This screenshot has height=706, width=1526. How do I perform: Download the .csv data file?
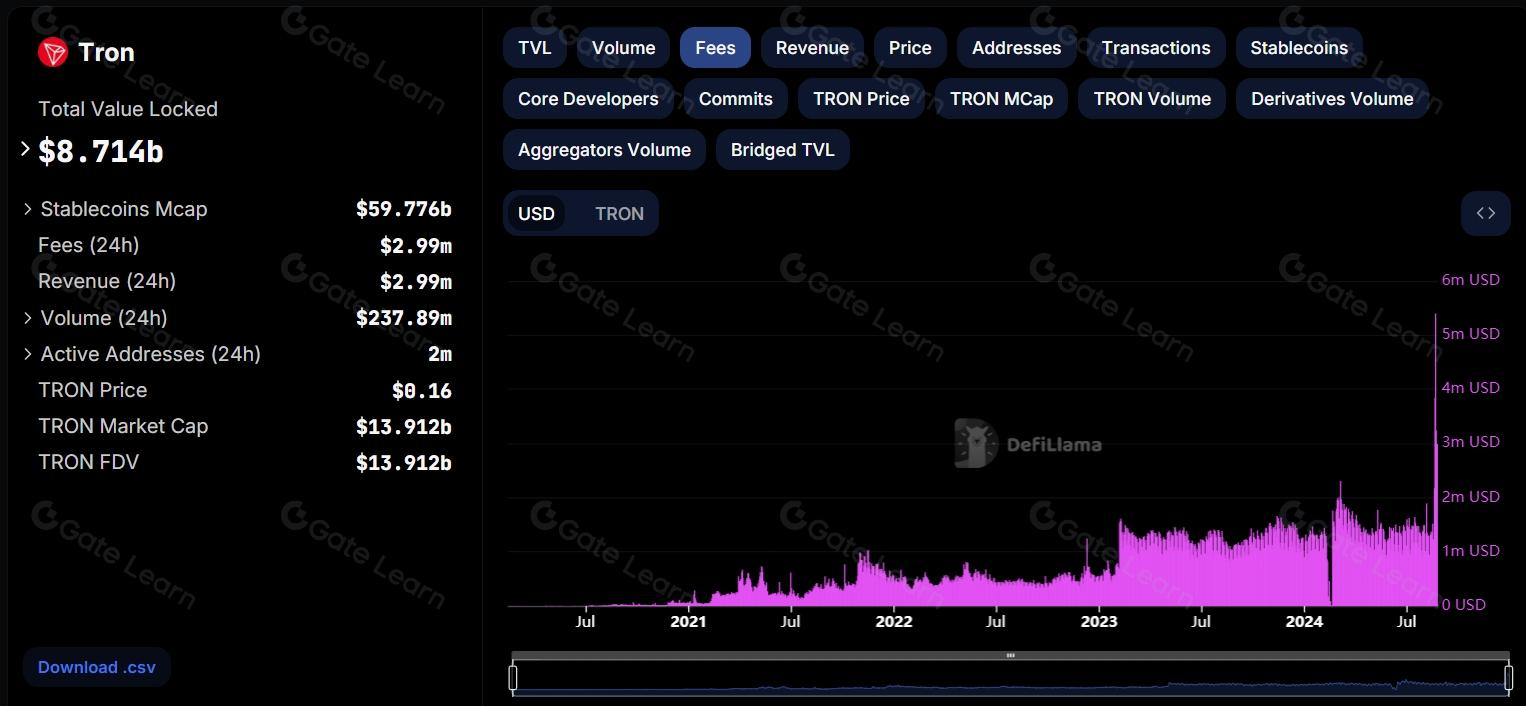(97, 667)
